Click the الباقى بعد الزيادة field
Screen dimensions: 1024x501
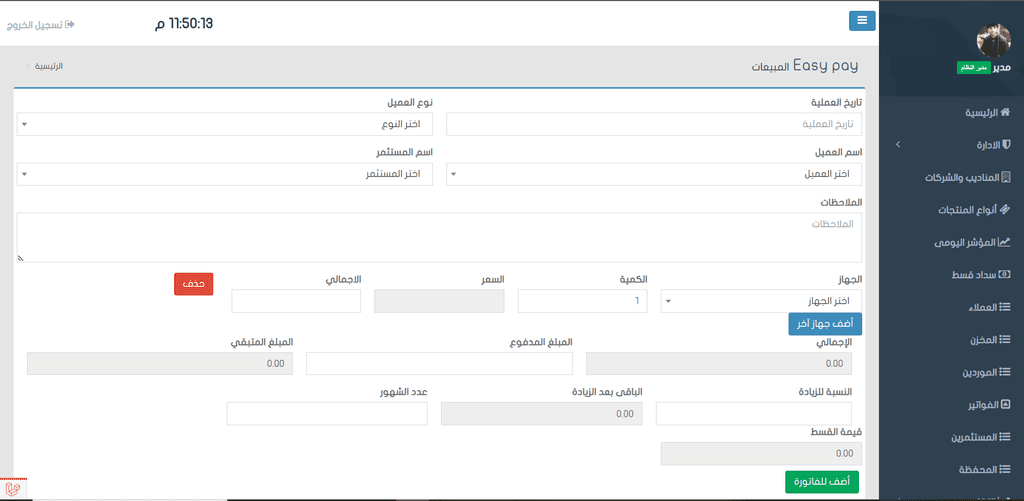[542, 414]
